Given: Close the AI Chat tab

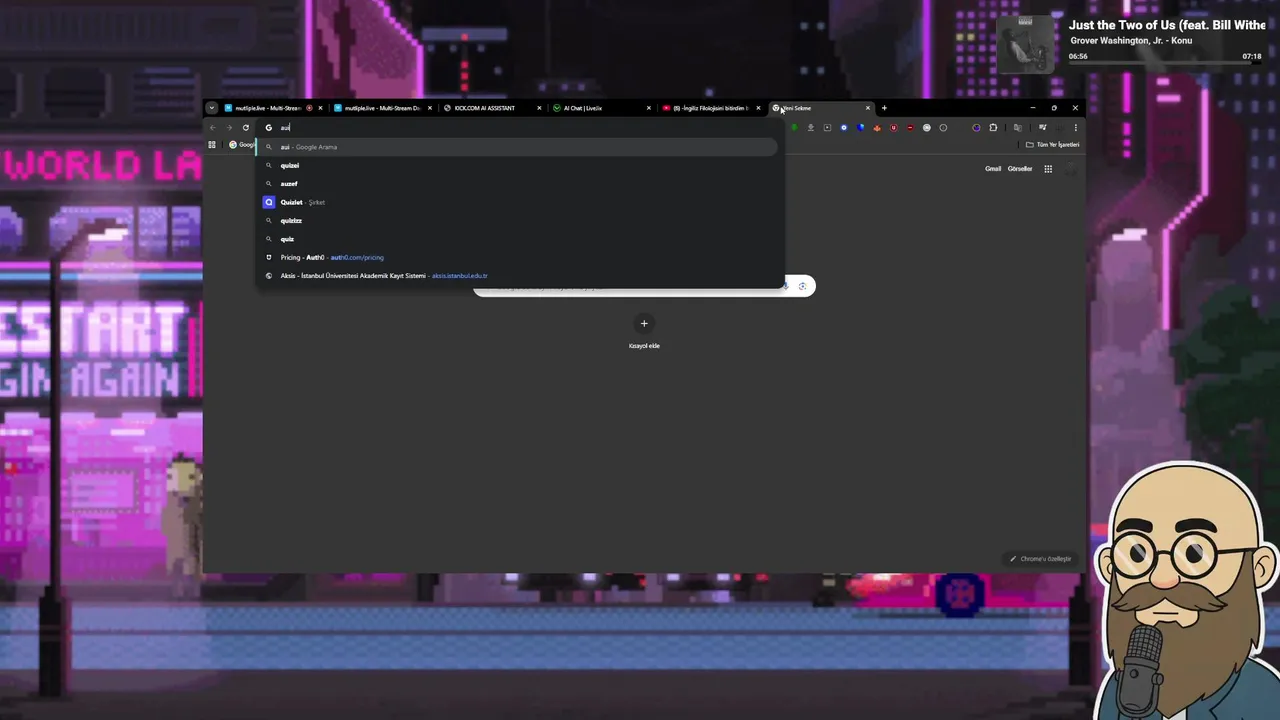Looking at the screenshot, I should click(x=648, y=108).
